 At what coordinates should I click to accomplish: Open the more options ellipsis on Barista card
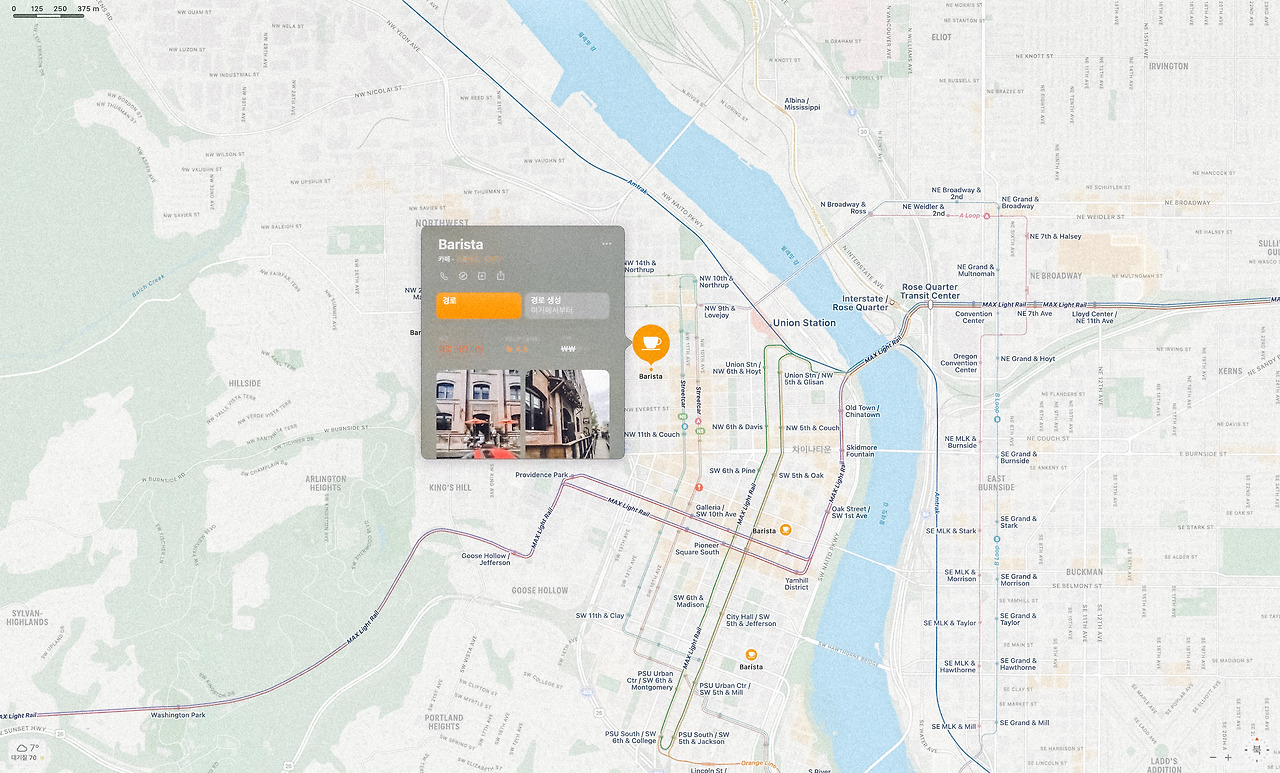(x=606, y=244)
